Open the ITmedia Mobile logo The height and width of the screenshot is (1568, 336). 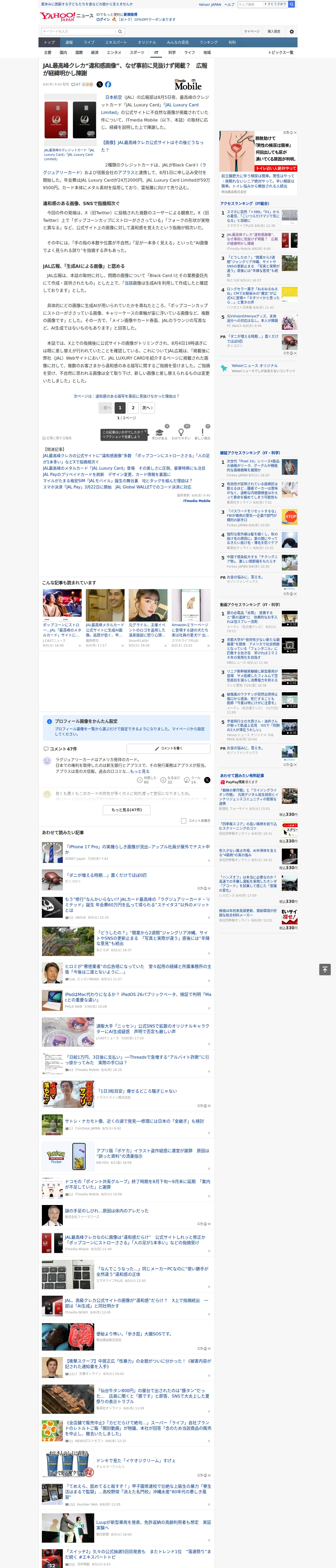188,85
